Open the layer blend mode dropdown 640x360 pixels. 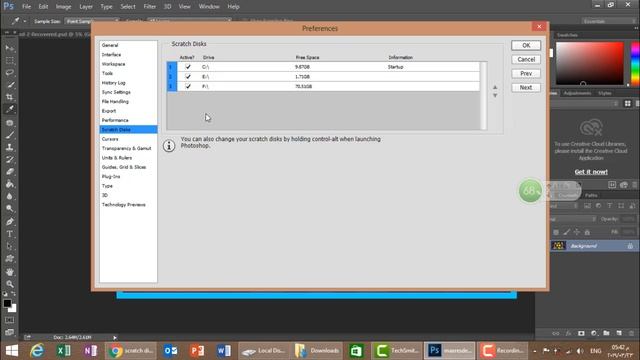(572, 219)
